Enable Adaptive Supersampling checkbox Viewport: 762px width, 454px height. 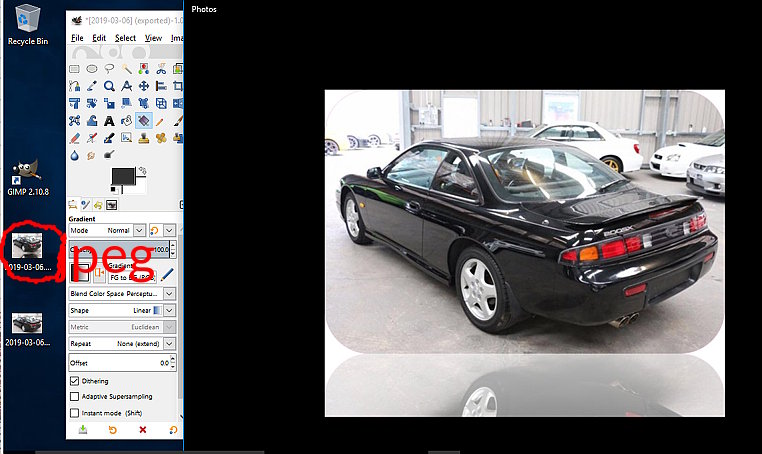point(74,397)
